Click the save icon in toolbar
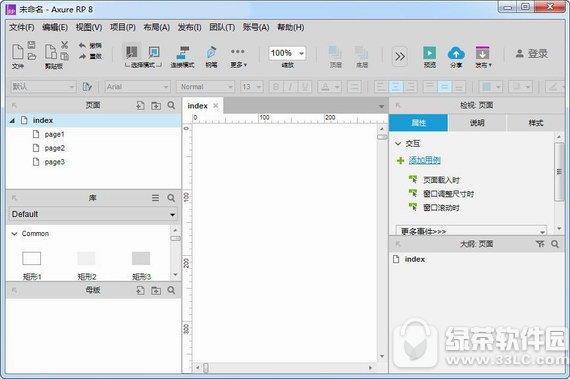The height and width of the screenshot is (379, 570). [x=32, y=45]
